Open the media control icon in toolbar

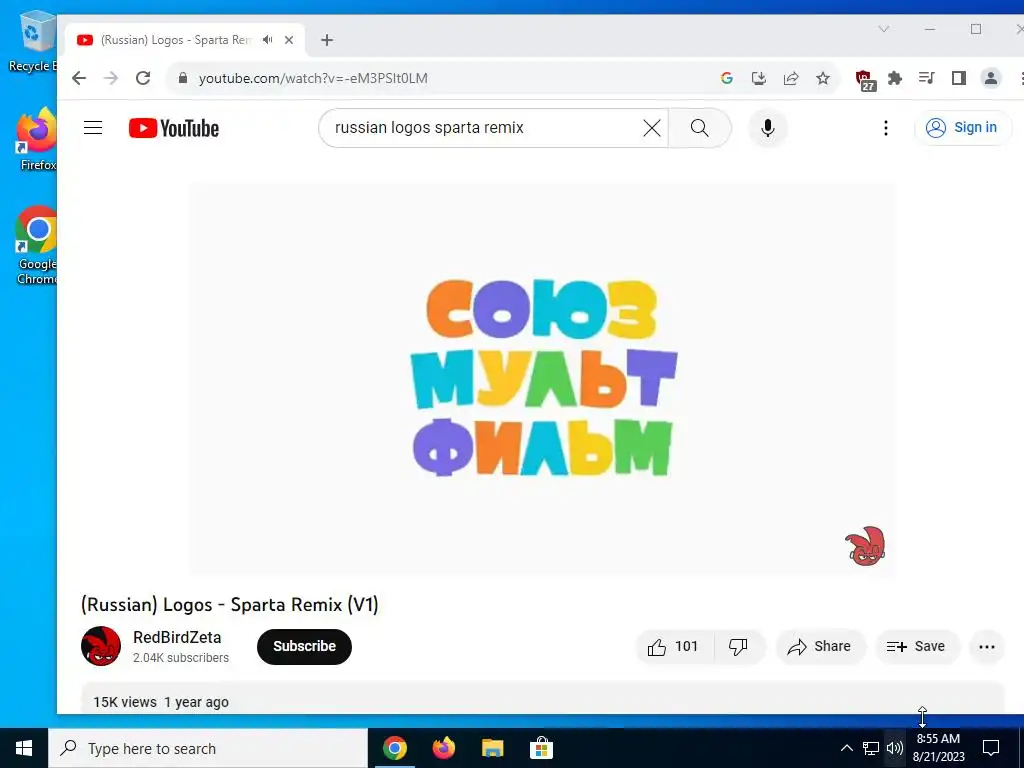coord(927,78)
